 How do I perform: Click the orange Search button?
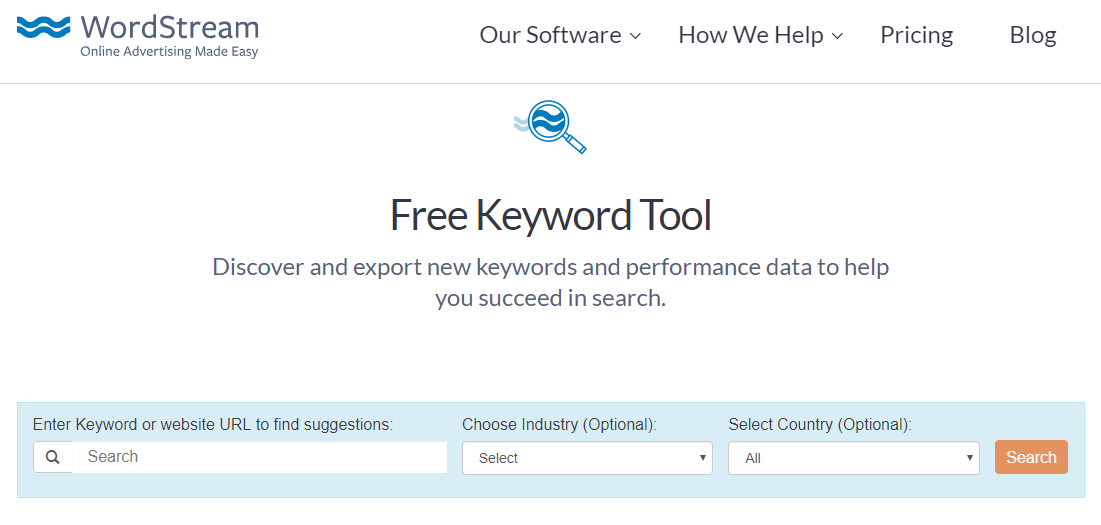click(x=1031, y=458)
